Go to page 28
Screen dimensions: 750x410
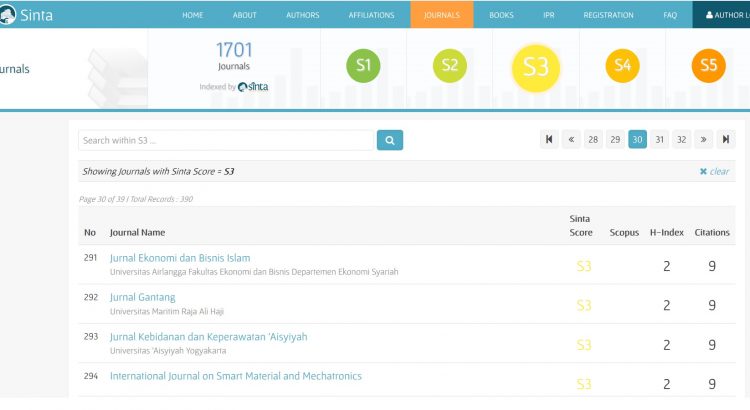(593, 139)
